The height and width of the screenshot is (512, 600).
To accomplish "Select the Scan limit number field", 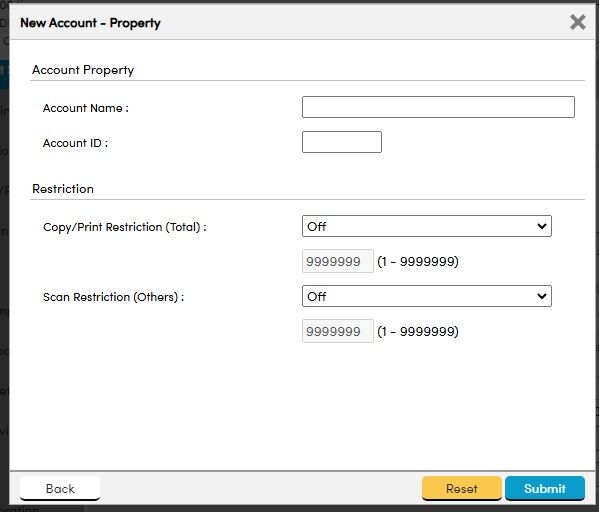I will pyautogui.click(x=338, y=331).
